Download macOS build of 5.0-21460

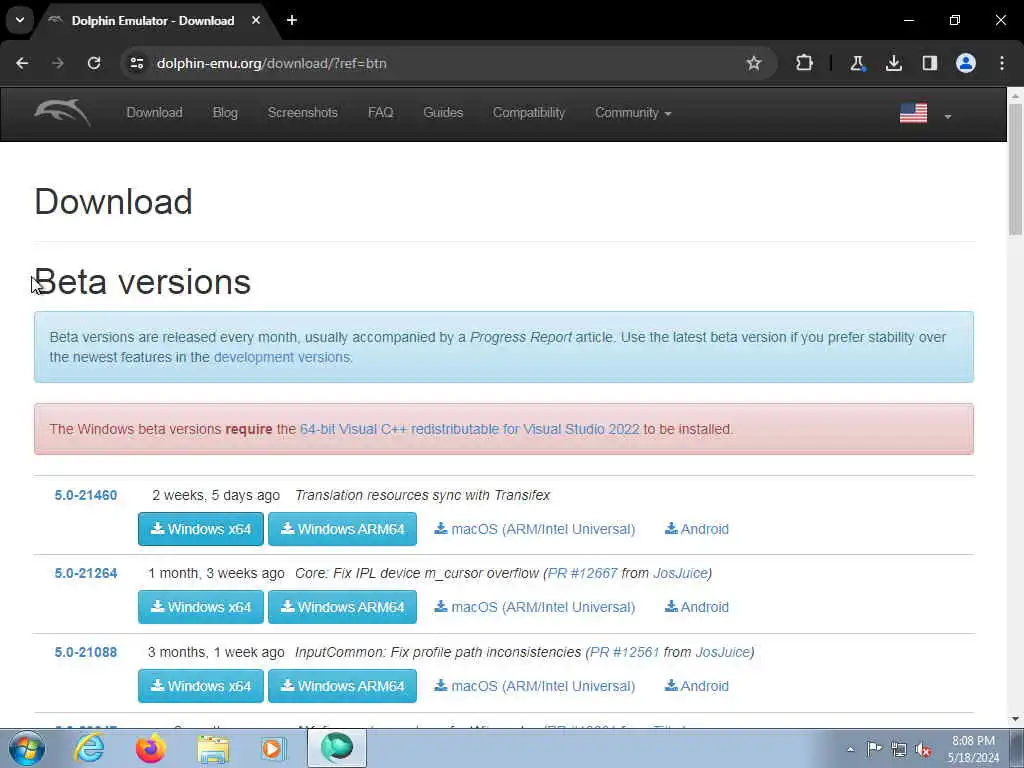[535, 529]
